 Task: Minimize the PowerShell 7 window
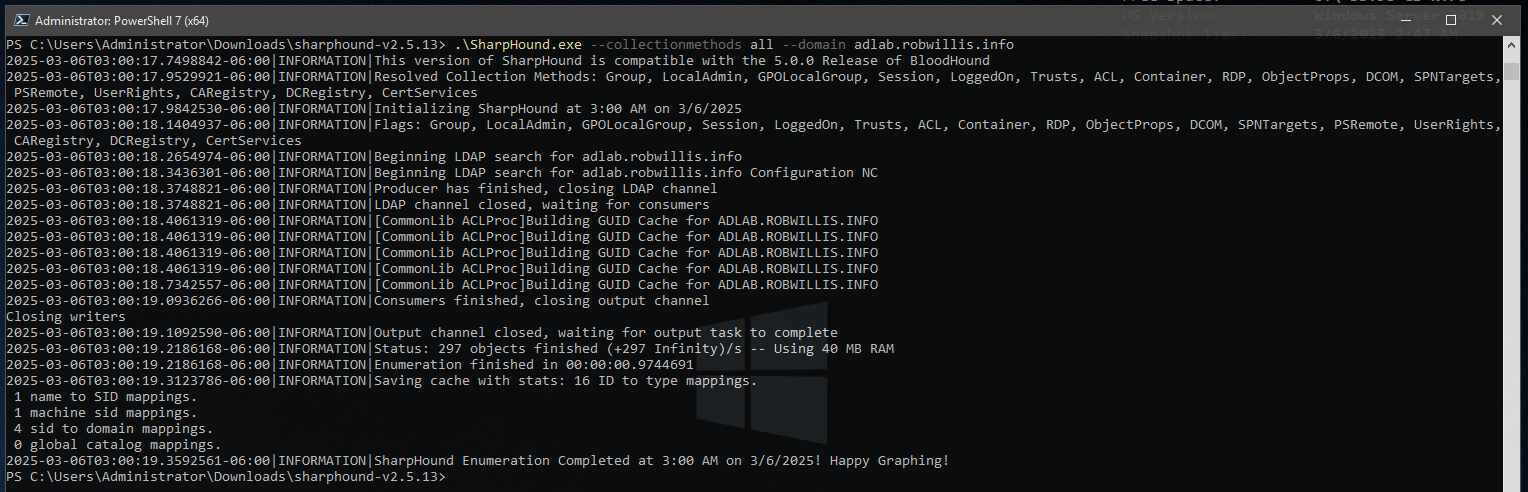pos(1405,20)
